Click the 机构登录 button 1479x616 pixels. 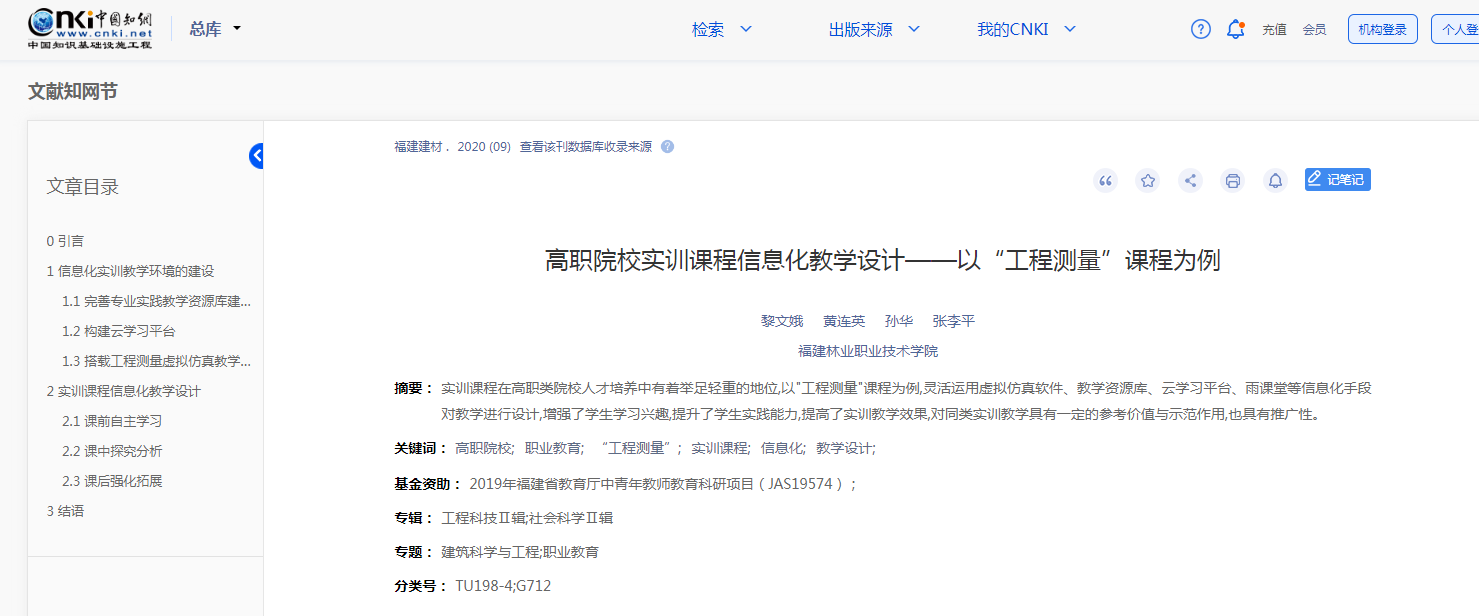(x=1382, y=30)
